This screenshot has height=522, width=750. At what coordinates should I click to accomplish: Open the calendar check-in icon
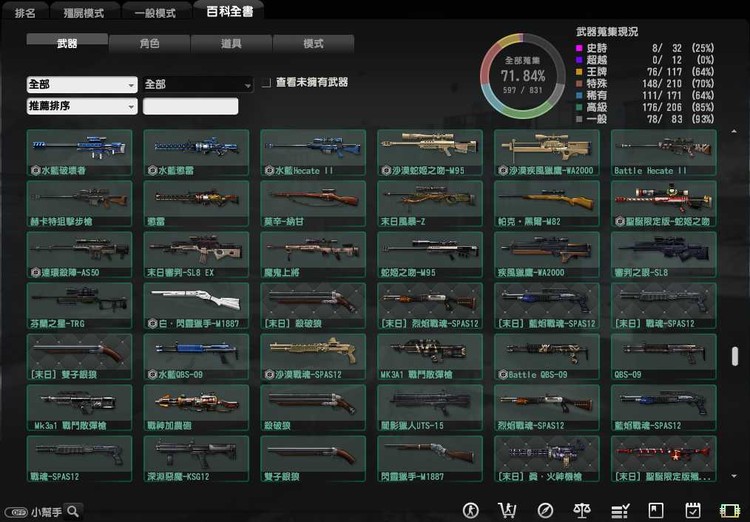693,511
